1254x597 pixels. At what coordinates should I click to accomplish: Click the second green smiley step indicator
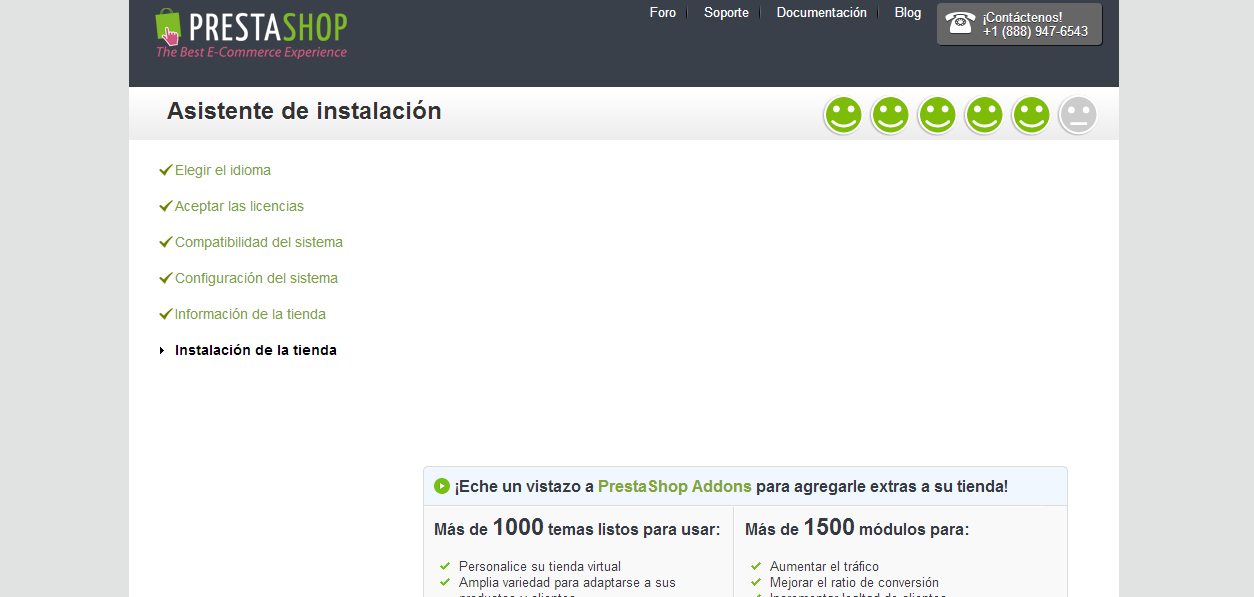coord(890,115)
